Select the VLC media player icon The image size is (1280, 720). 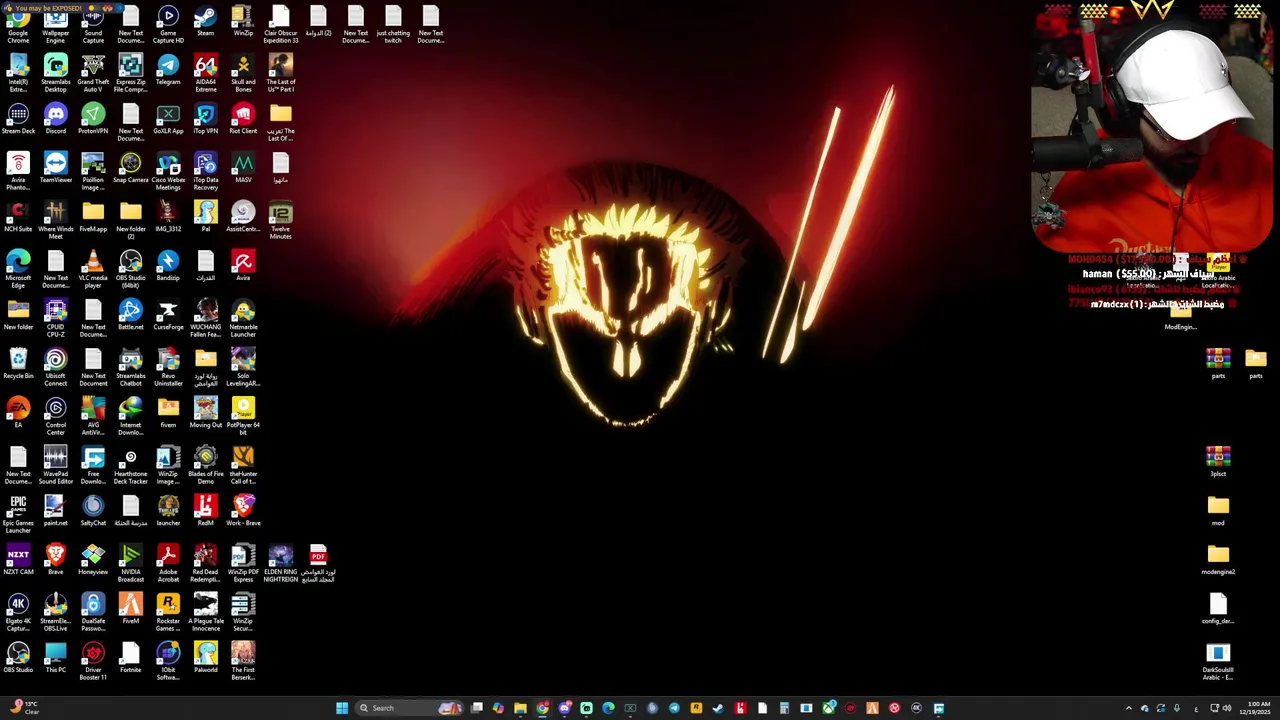93,270
